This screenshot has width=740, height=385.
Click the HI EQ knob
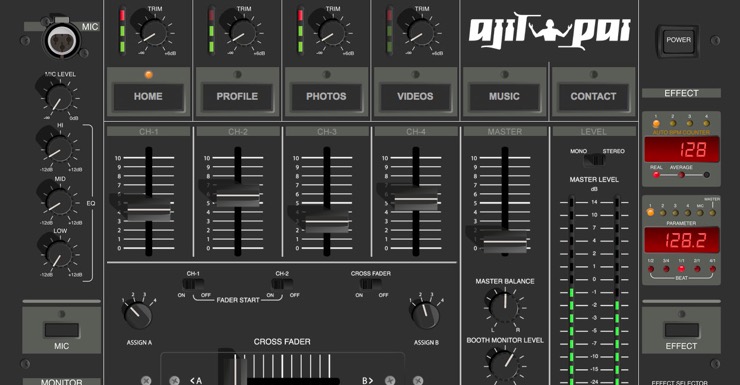click(59, 149)
